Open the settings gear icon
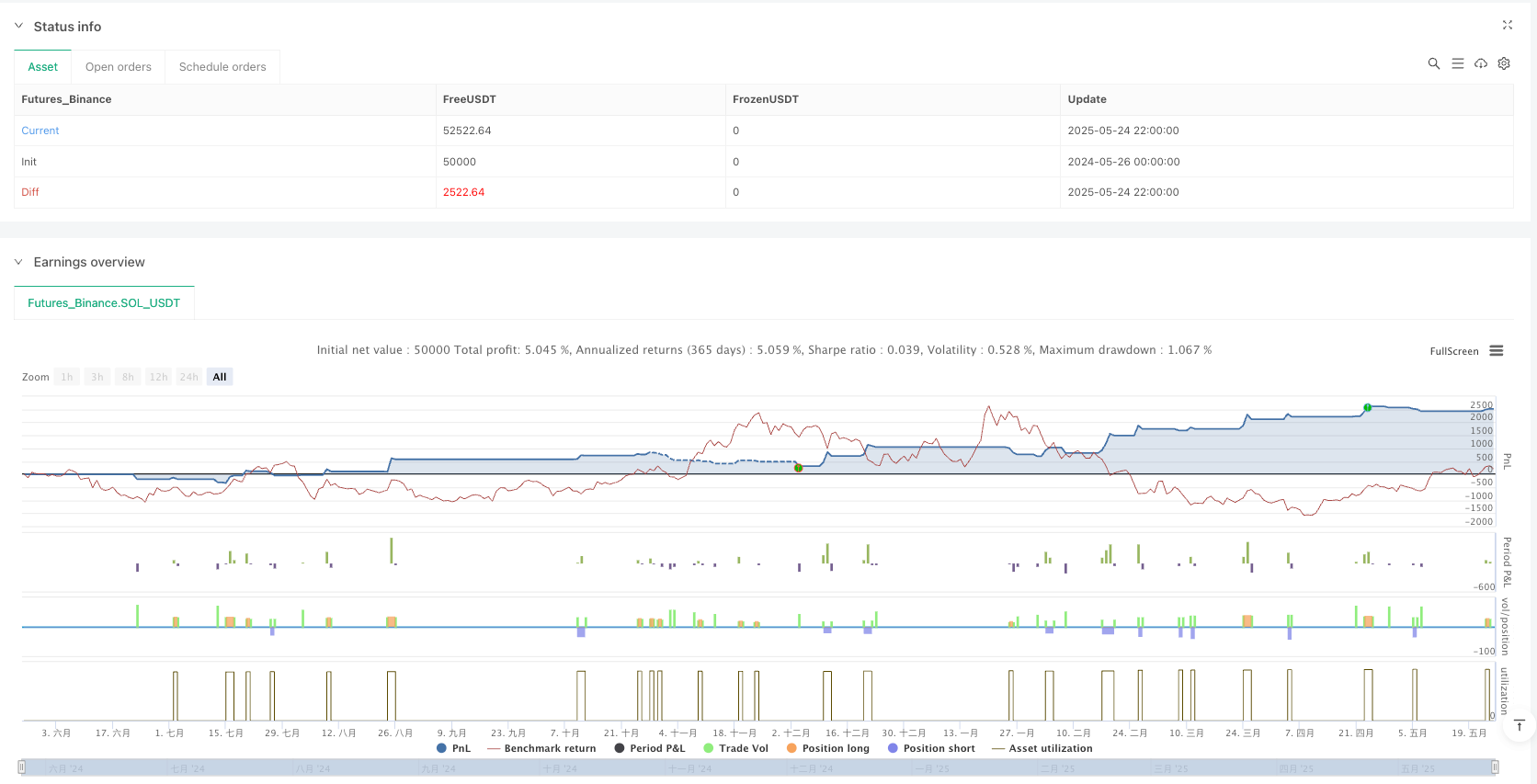The height and width of the screenshot is (784, 1537). point(1504,63)
